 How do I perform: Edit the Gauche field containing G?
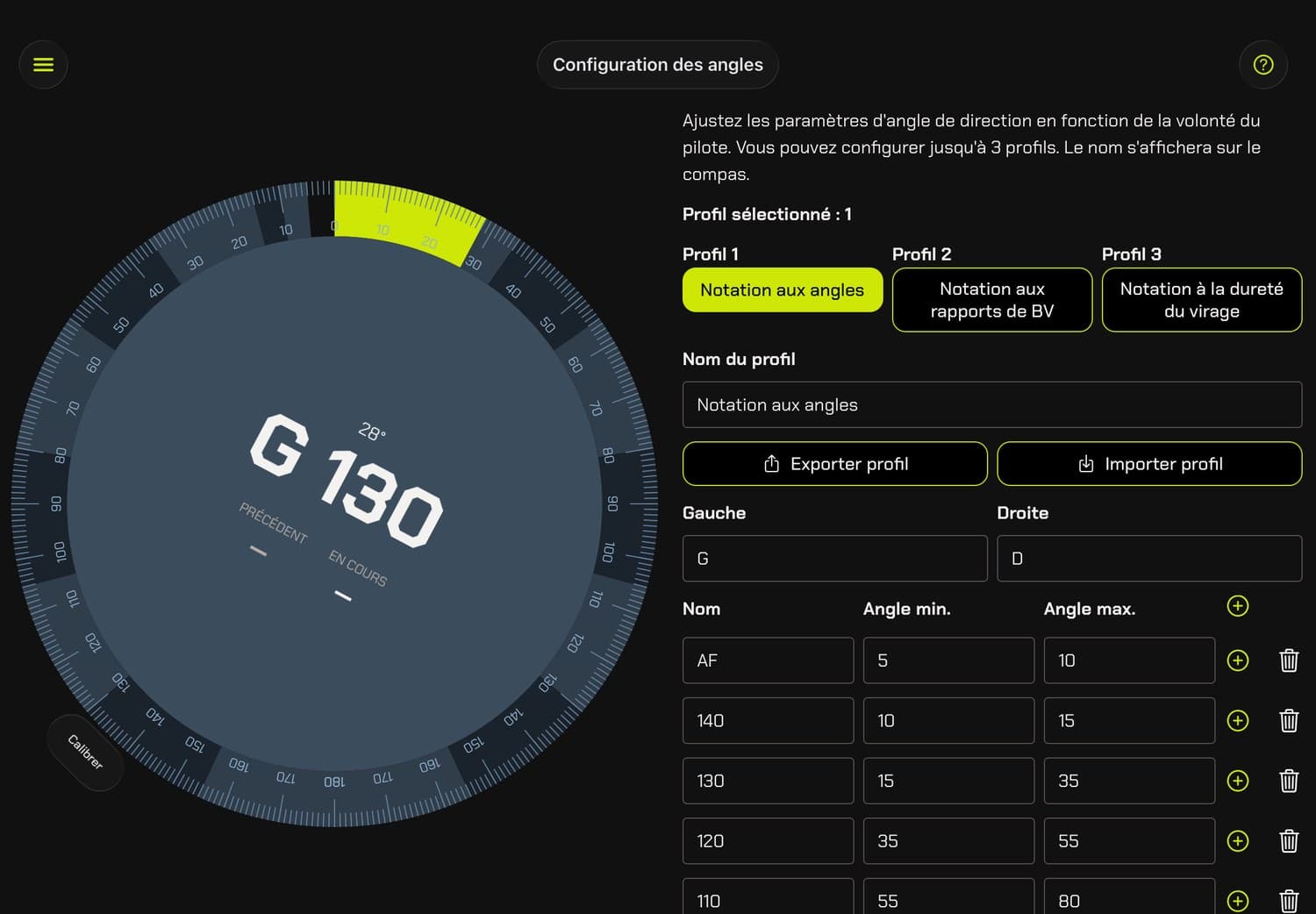(835, 559)
